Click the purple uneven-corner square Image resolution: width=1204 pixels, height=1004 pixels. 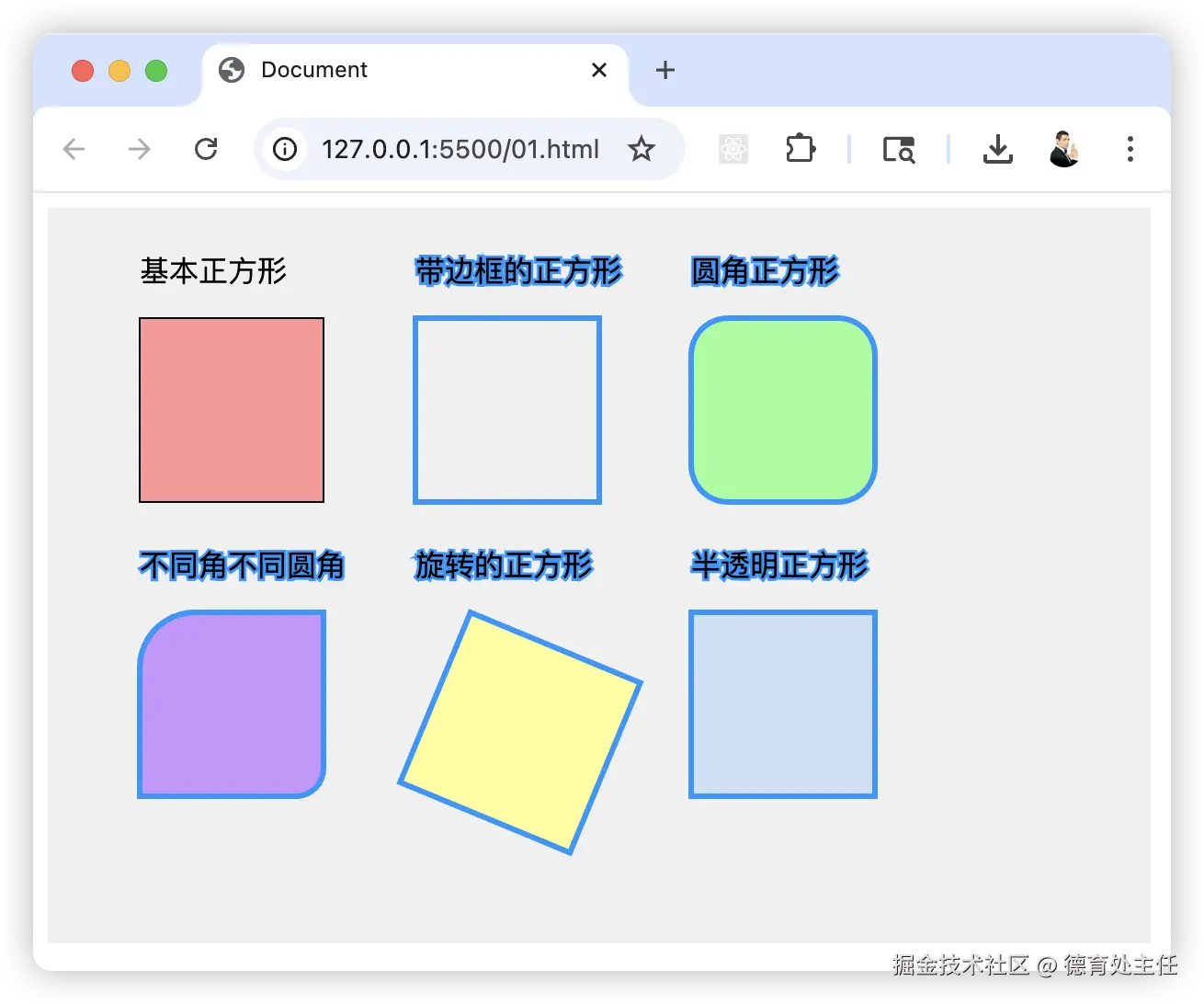point(232,704)
